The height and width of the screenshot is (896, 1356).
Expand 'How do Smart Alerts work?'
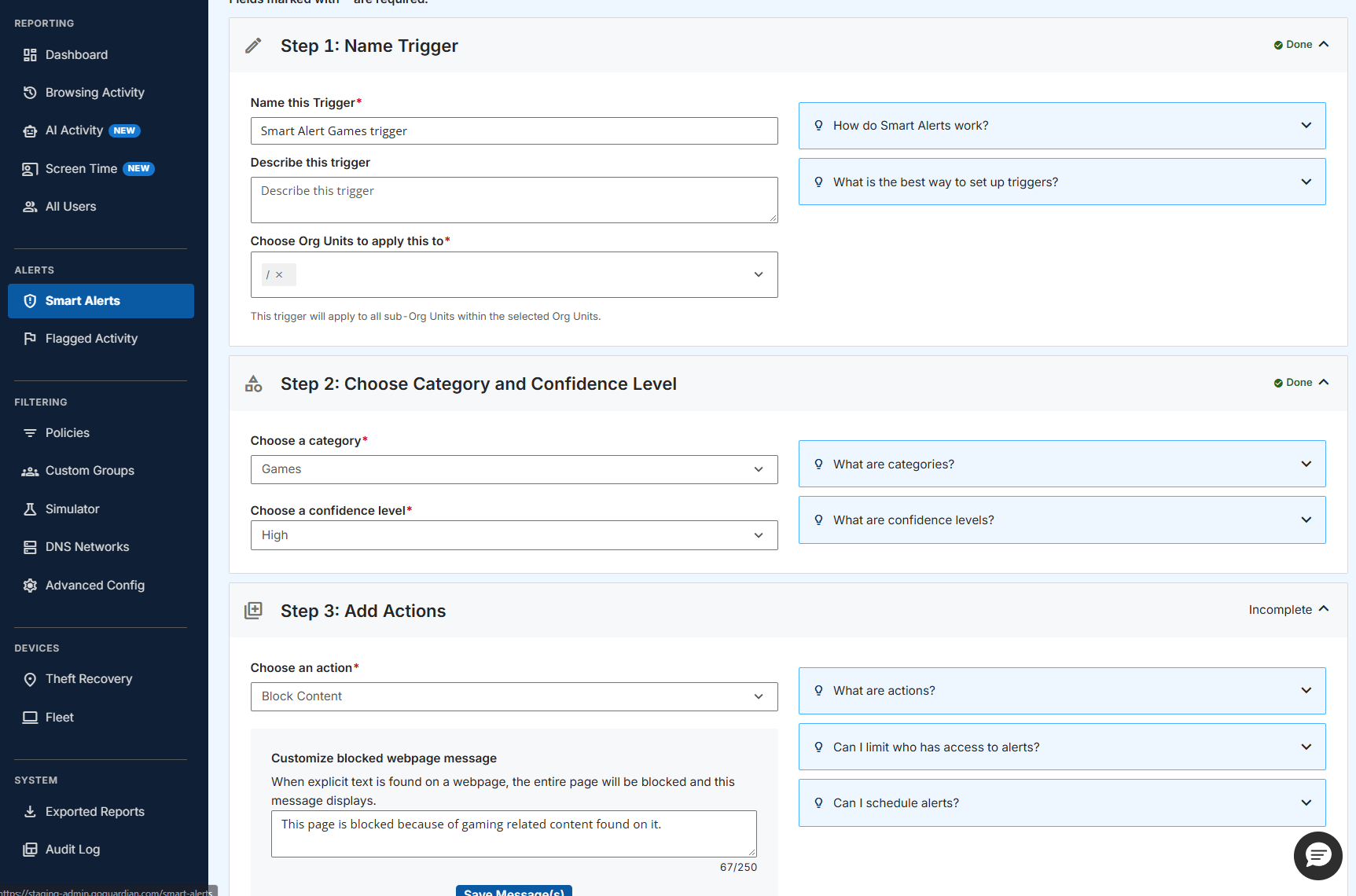point(1062,126)
